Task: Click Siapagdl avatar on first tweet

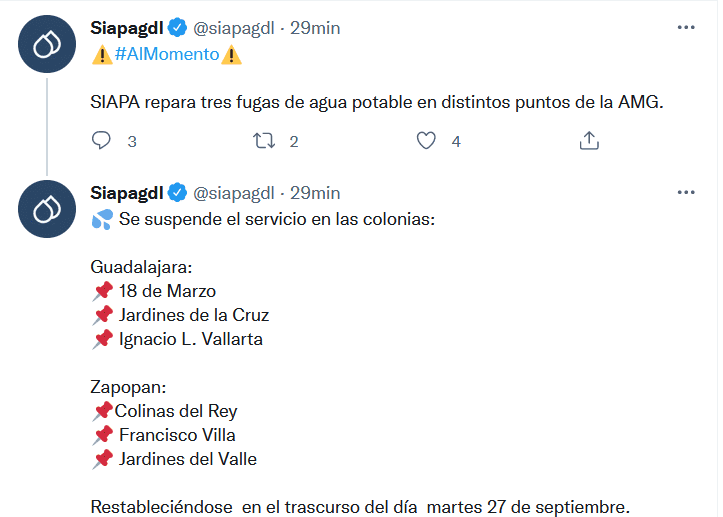Action: coord(47,45)
